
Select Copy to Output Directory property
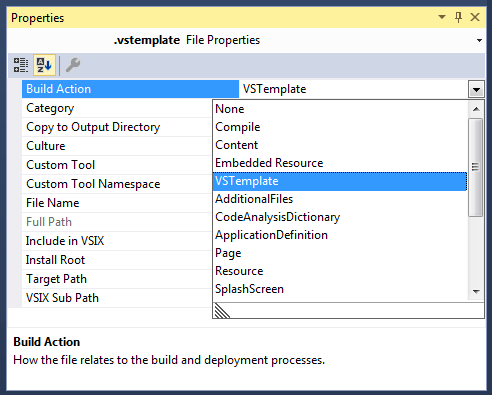click(x=117, y=127)
